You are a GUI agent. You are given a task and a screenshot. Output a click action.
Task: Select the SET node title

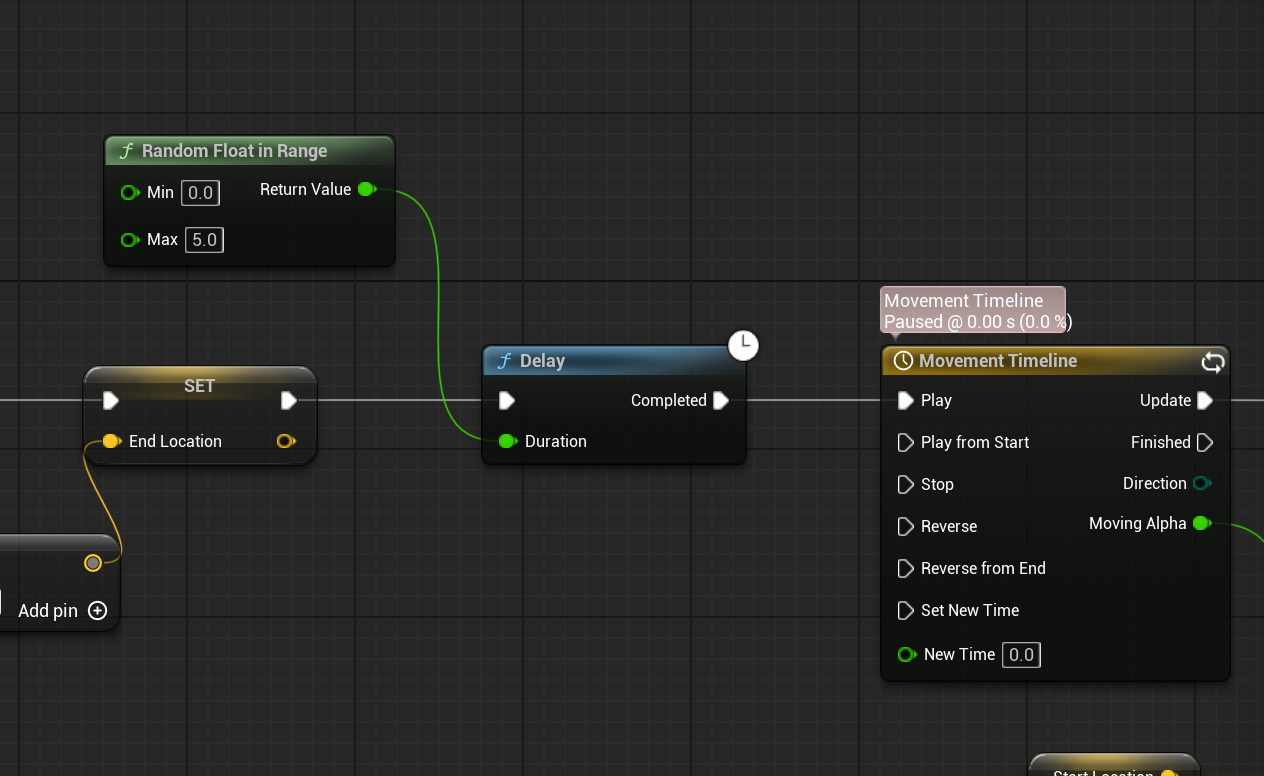pos(199,385)
